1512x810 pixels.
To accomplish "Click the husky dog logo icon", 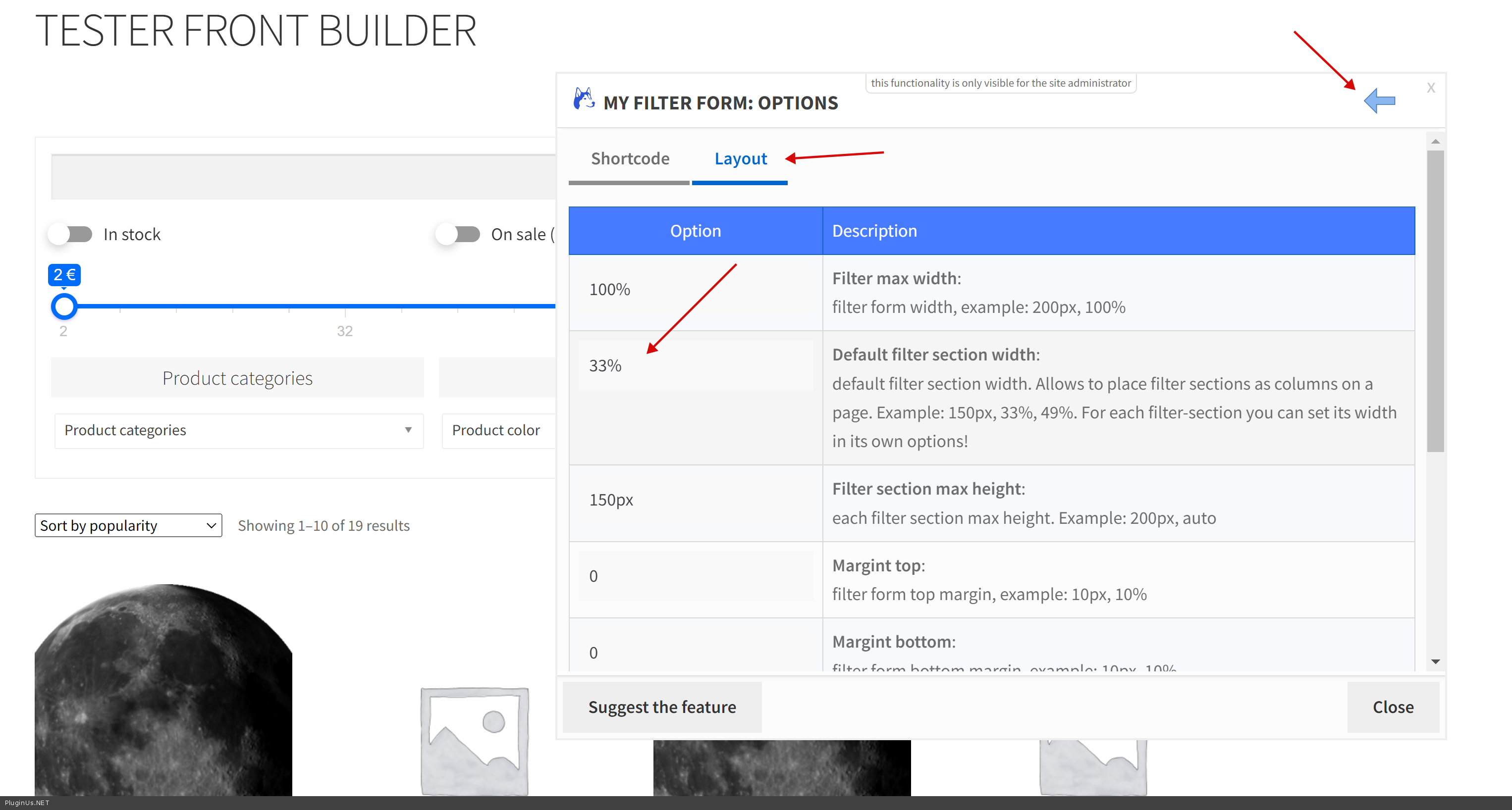I will point(584,99).
